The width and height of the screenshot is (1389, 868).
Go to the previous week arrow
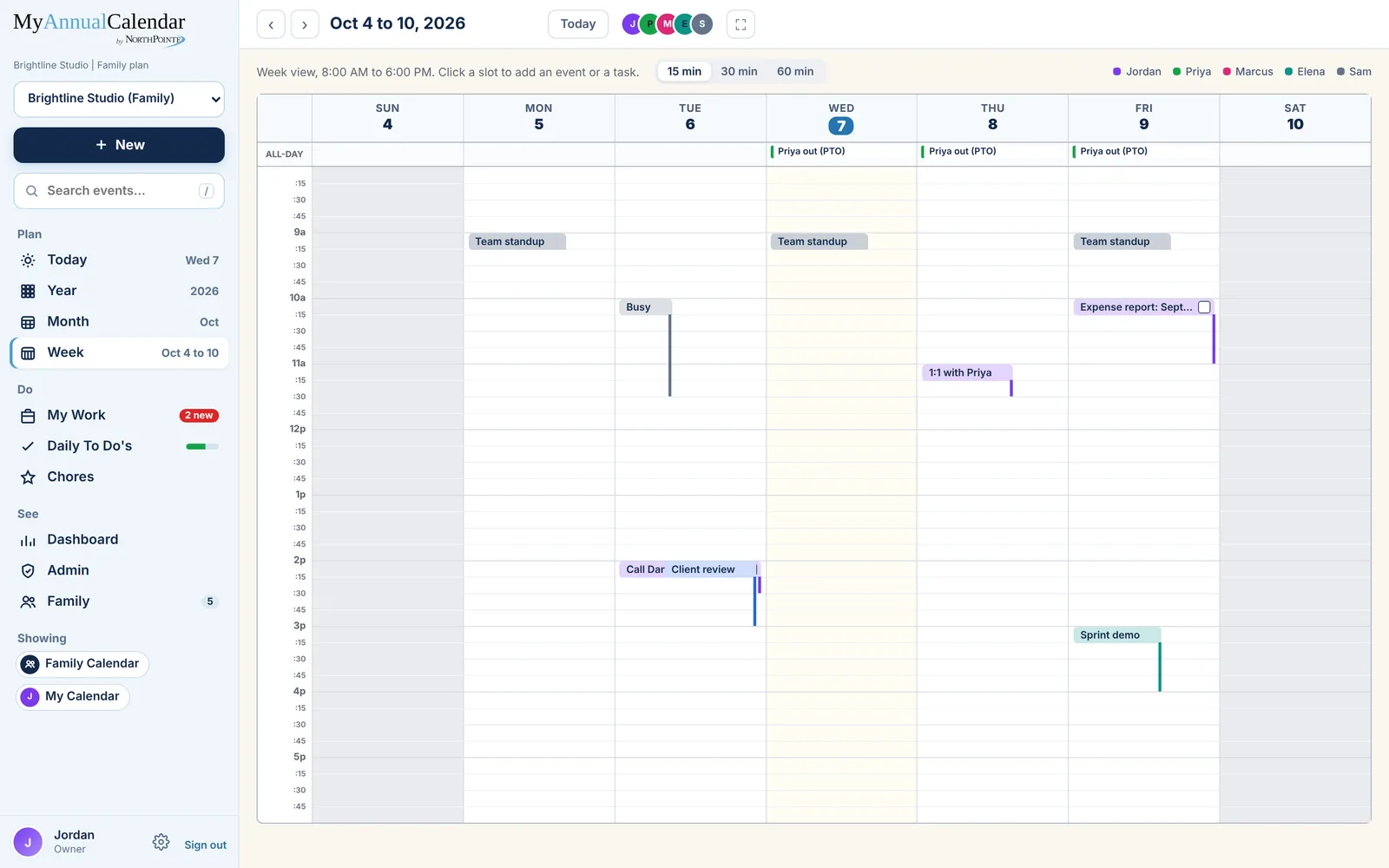pos(271,24)
